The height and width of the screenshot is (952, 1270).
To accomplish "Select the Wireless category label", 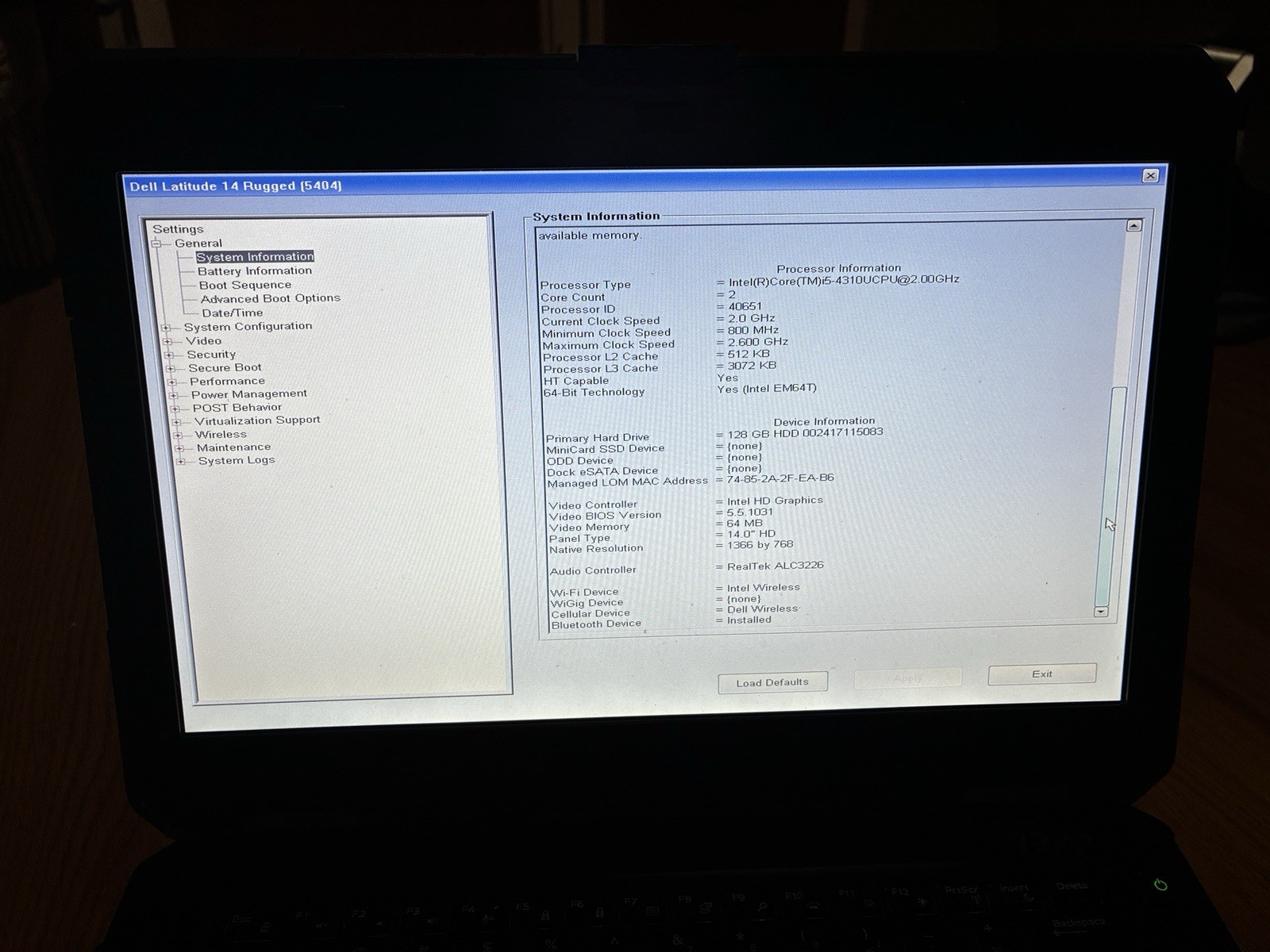I will [221, 434].
